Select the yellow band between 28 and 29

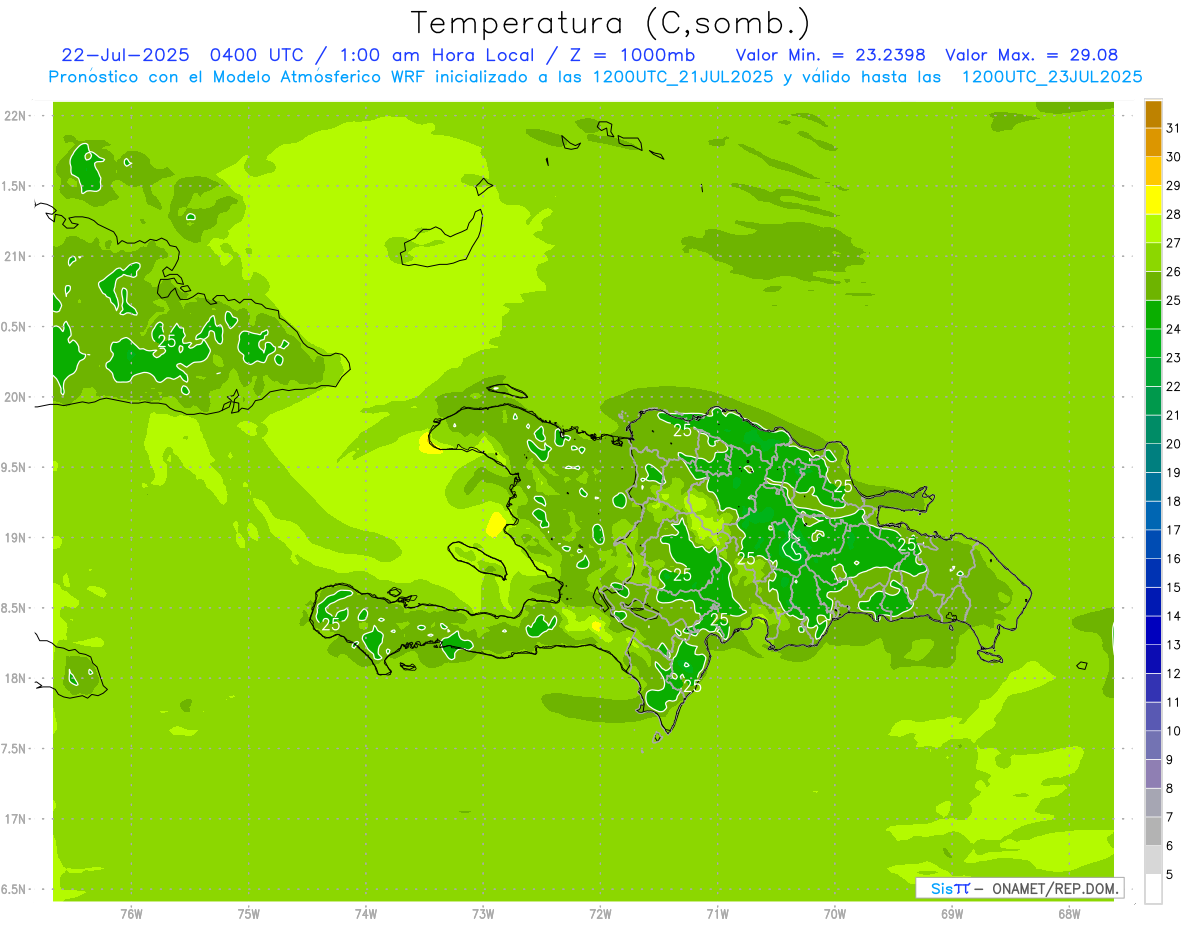coord(1153,201)
